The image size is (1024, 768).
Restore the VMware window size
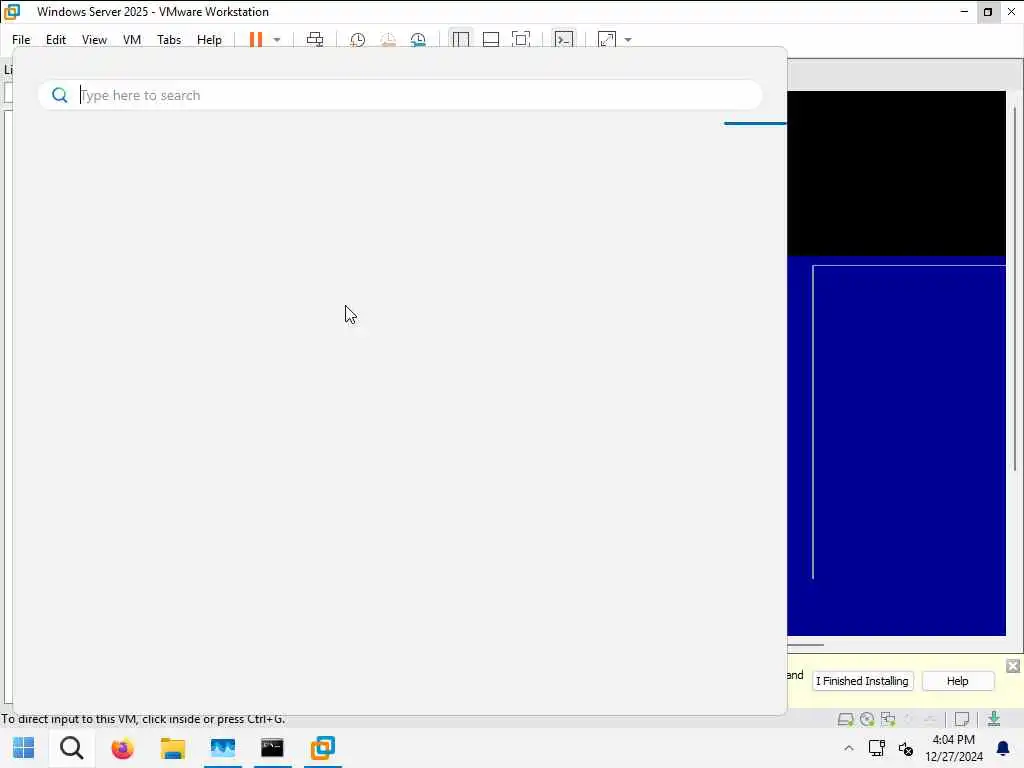point(987,12)
